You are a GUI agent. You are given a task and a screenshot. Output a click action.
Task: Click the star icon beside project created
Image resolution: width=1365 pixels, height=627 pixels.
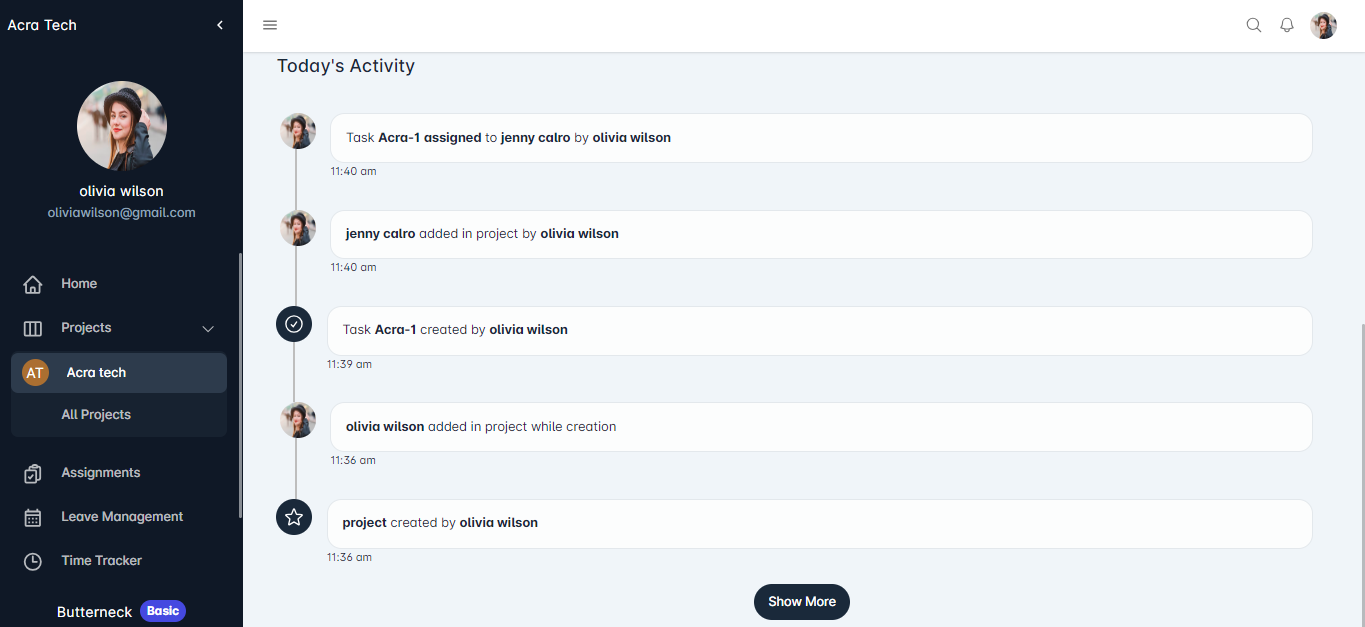[294, 517]
